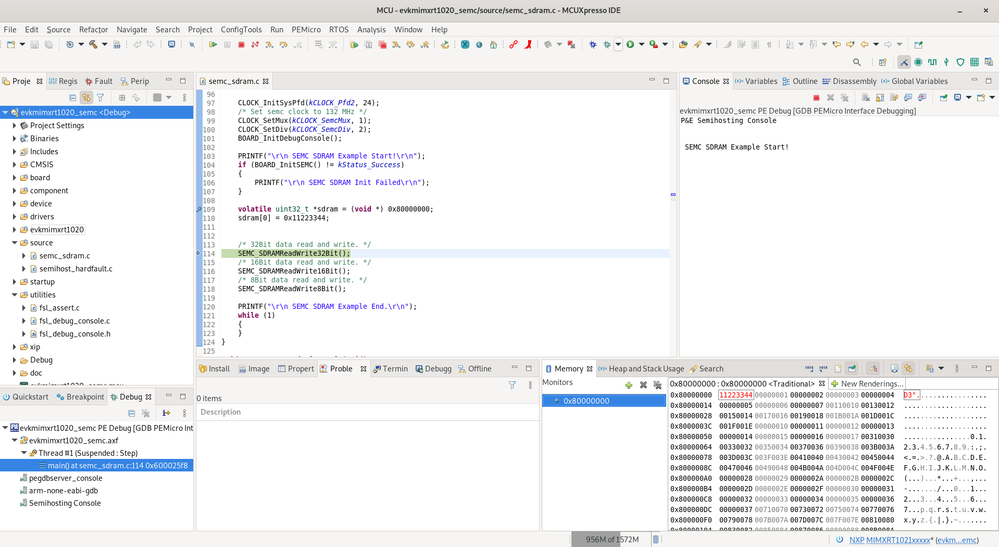The image size is (999, 547).
Task: Toggle the Develop perspective button
Action: point(904,63)
